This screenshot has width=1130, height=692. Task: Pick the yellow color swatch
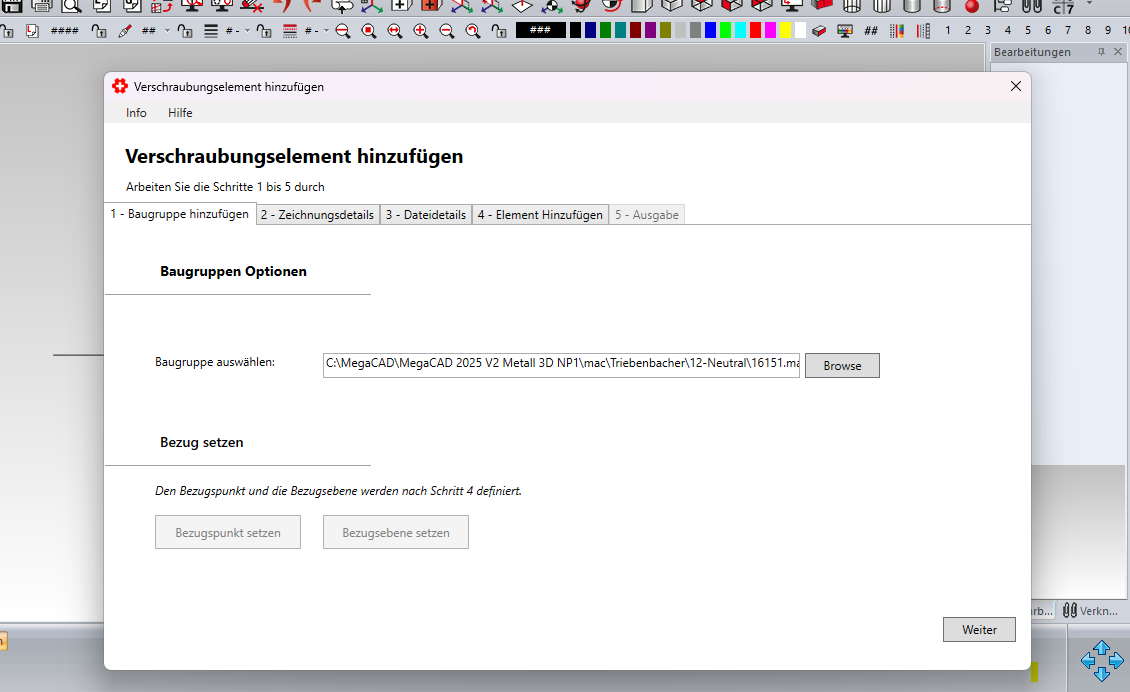tap(785, 31)
